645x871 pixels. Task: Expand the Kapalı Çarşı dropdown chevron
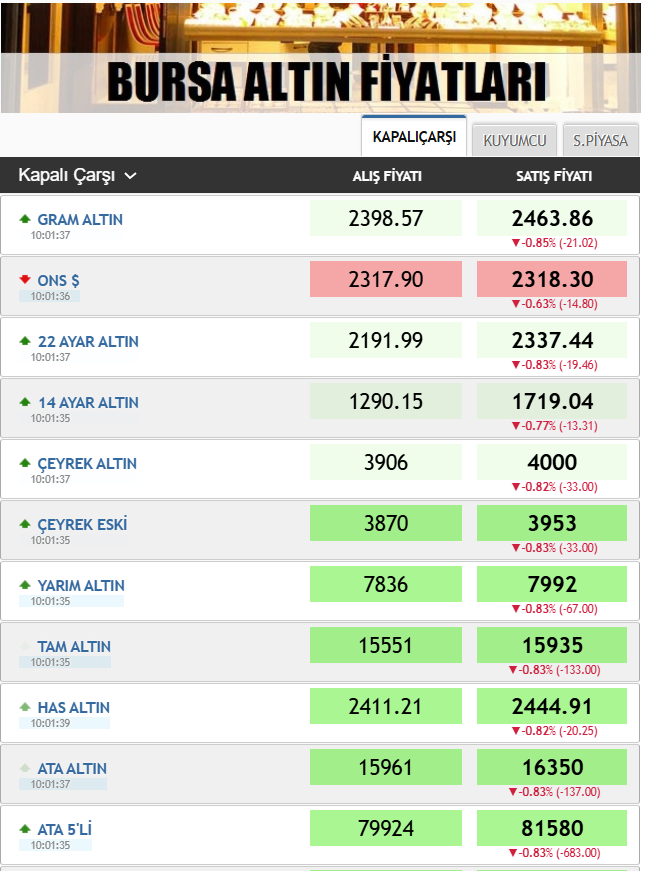click(x=130, y=176)
